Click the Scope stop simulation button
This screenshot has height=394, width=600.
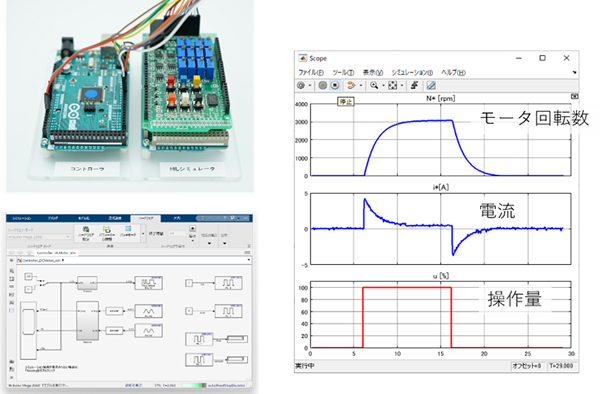tap(335, 85)
